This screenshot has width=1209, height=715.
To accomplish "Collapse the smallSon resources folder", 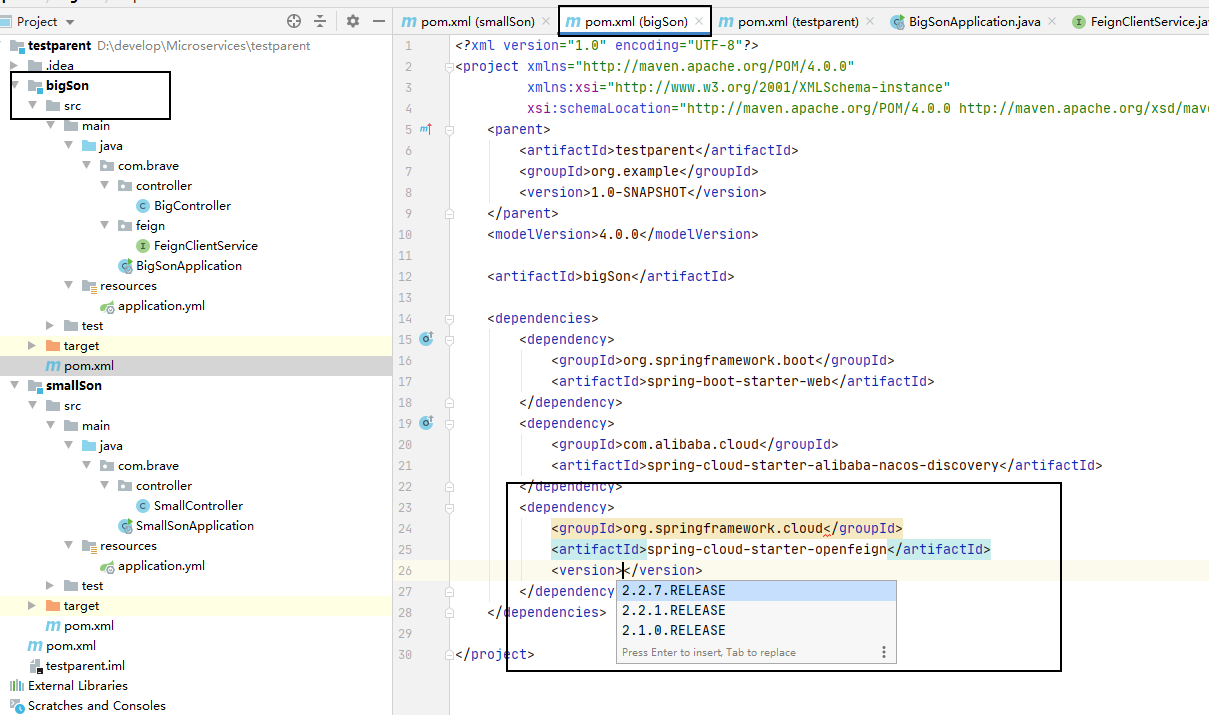I will (69, 546).
